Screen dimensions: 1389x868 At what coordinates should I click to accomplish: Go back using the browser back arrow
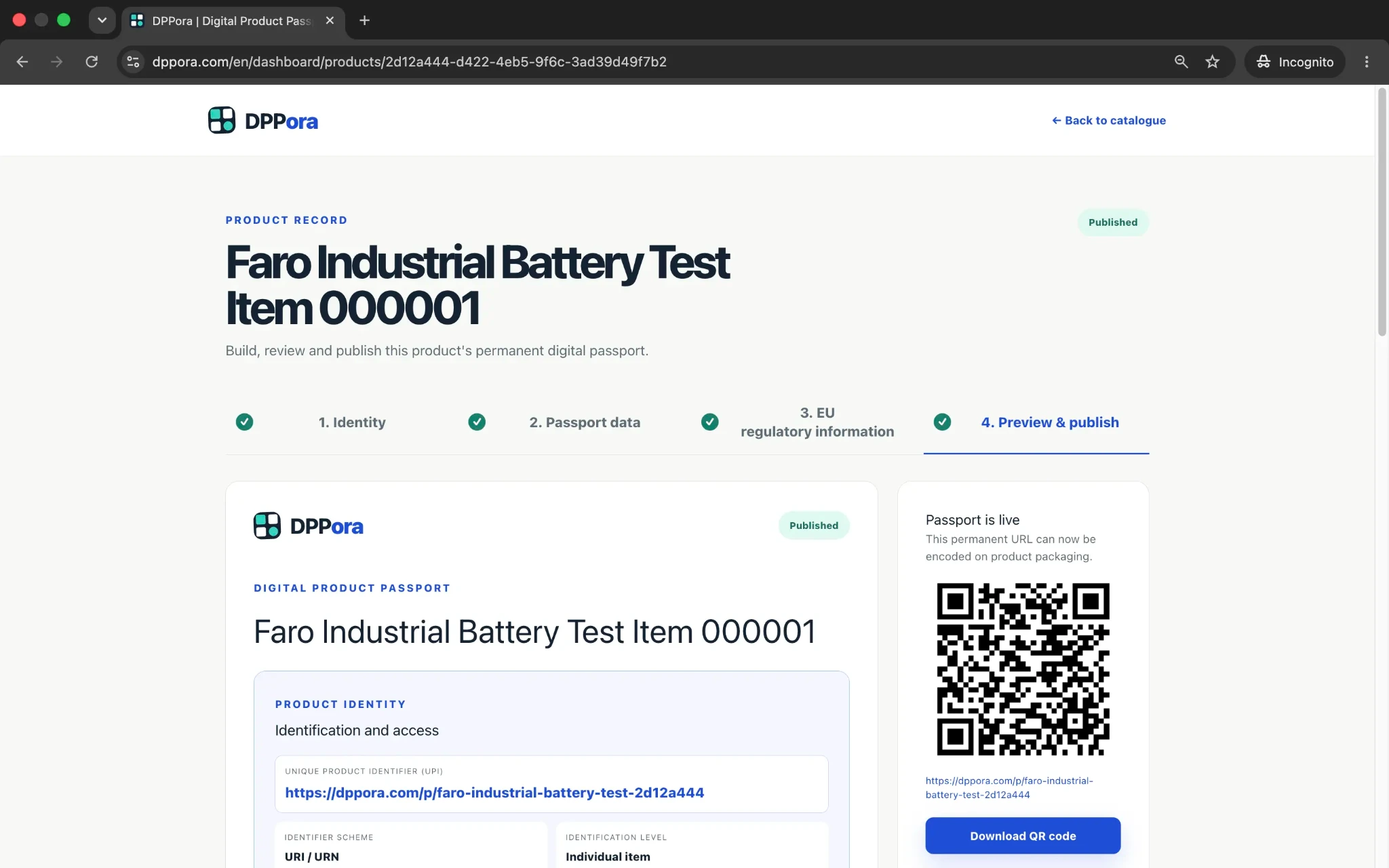pos(22,62)
